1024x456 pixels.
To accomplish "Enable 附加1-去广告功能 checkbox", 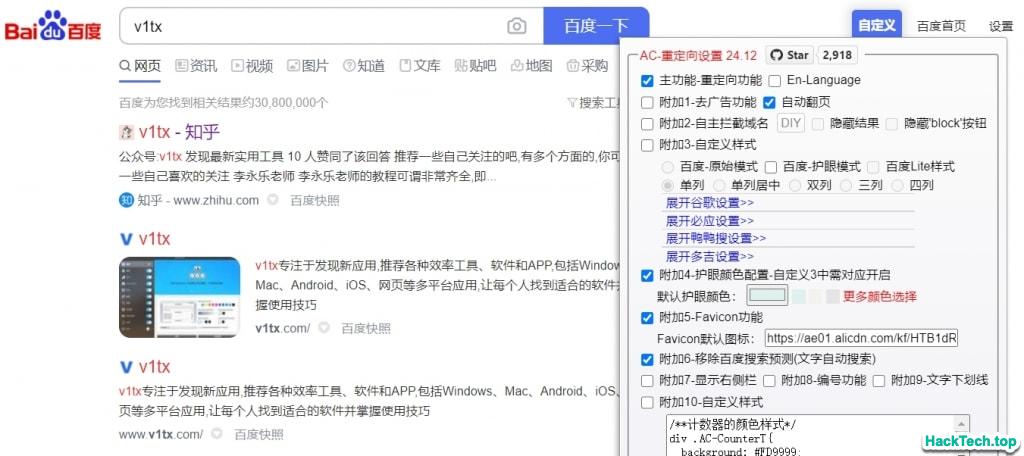I will click(x=647, y=103).
